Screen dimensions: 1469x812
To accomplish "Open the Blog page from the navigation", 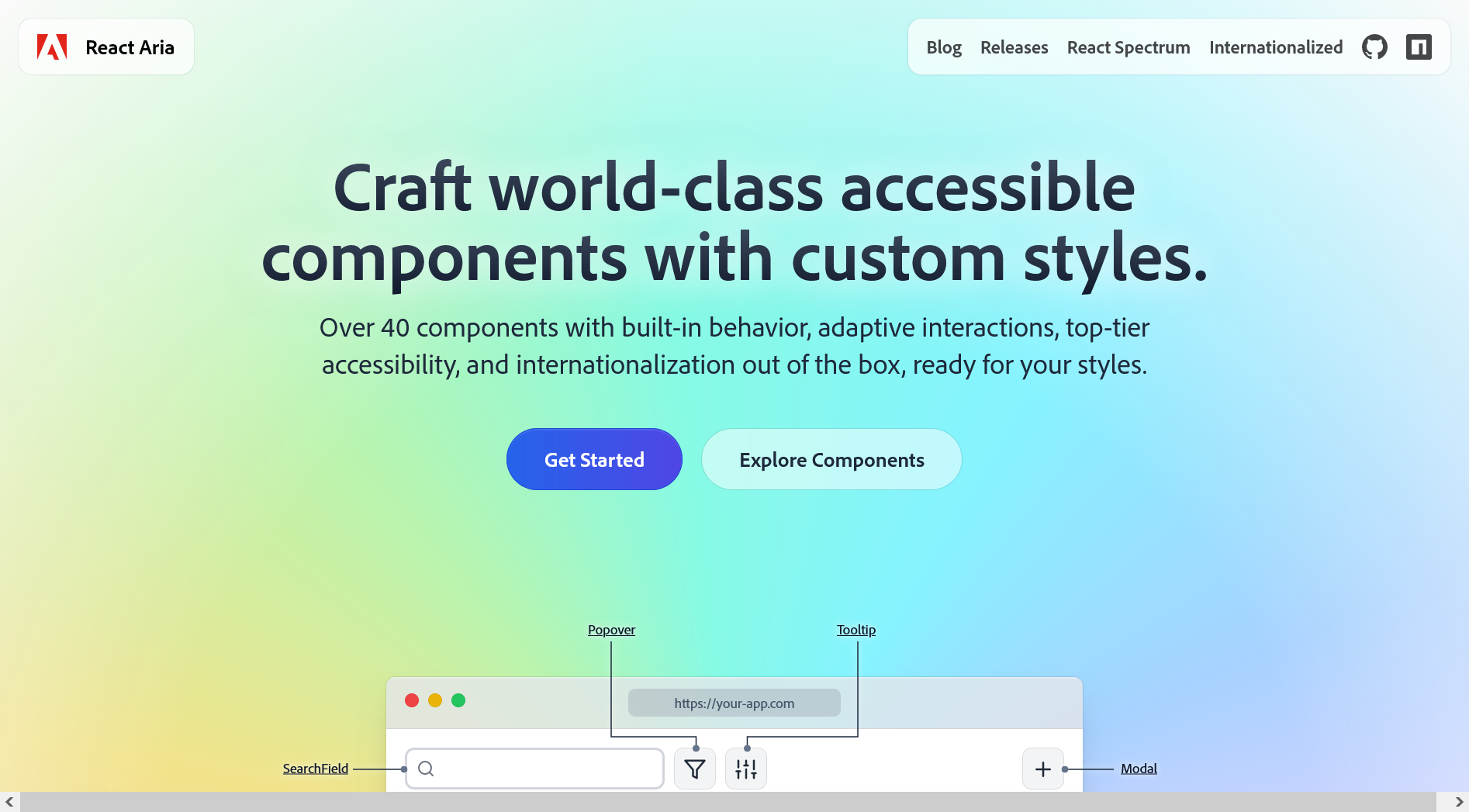I will [x=943, y=47].
